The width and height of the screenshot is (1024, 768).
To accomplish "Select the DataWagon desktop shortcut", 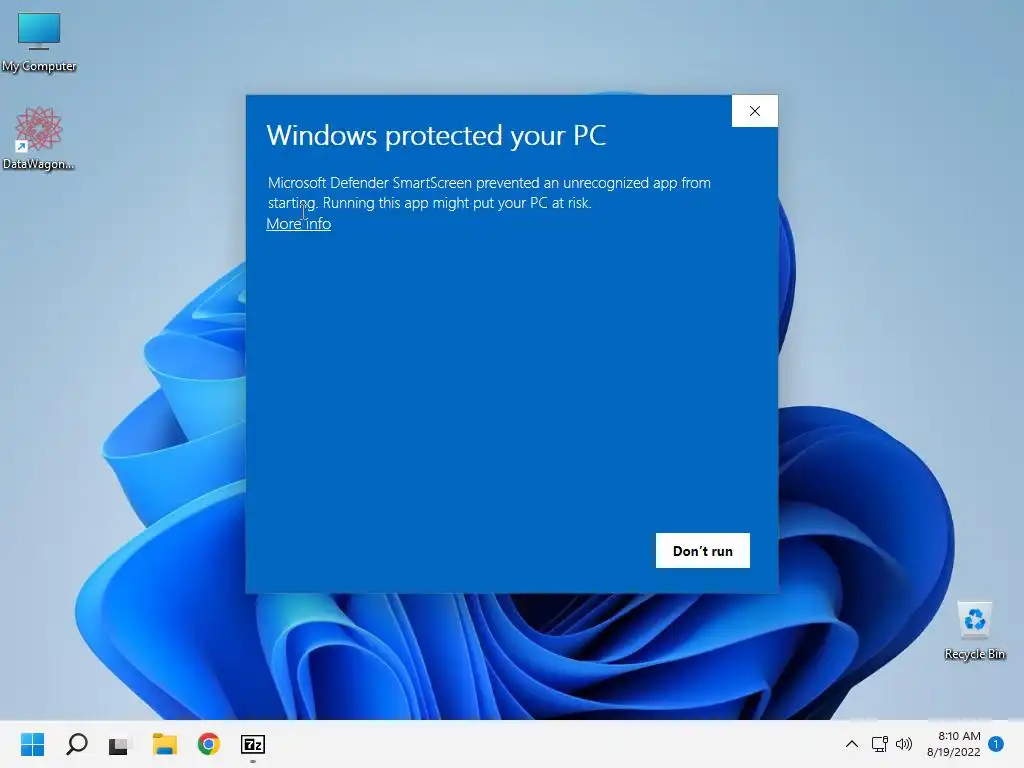I will click(x=39, y=138).
